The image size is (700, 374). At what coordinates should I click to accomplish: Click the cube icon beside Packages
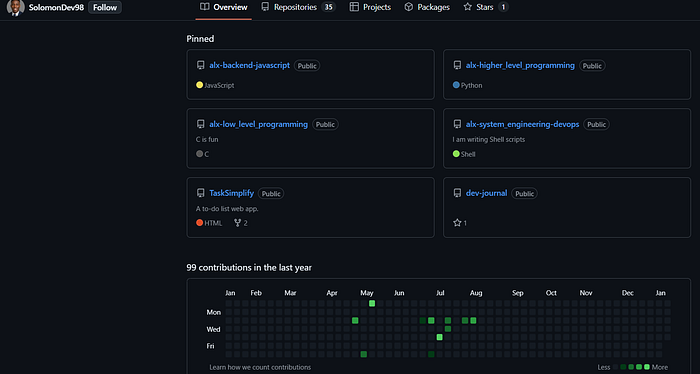[x=408, y=7]
